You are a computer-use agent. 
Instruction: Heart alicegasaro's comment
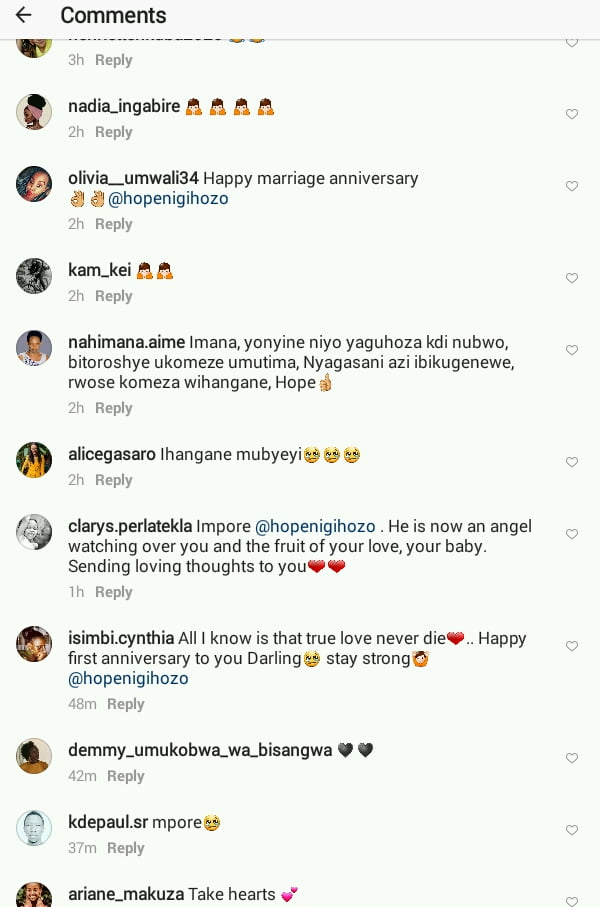(572, 462)
